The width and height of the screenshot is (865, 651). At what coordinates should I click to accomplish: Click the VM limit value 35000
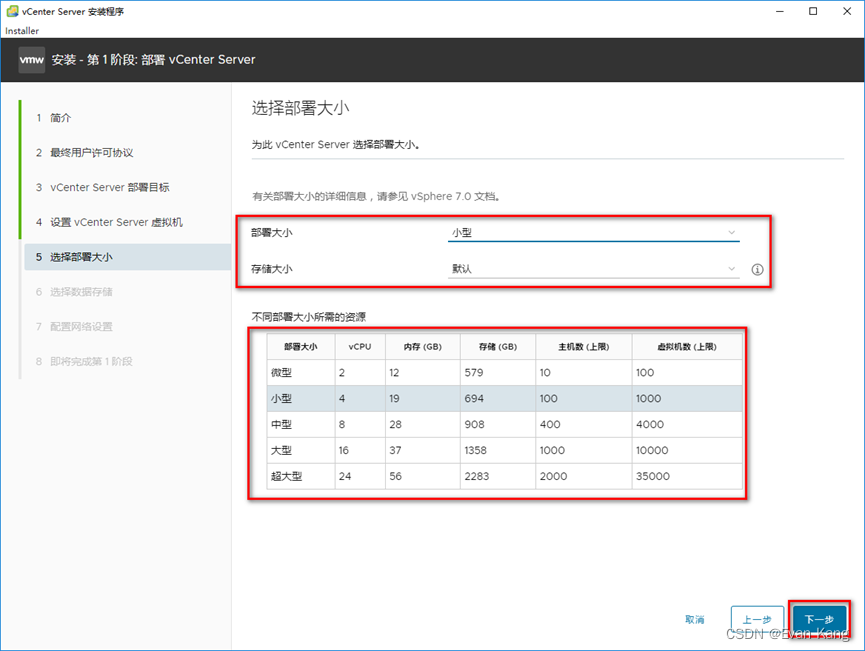[x=653, y=476]
